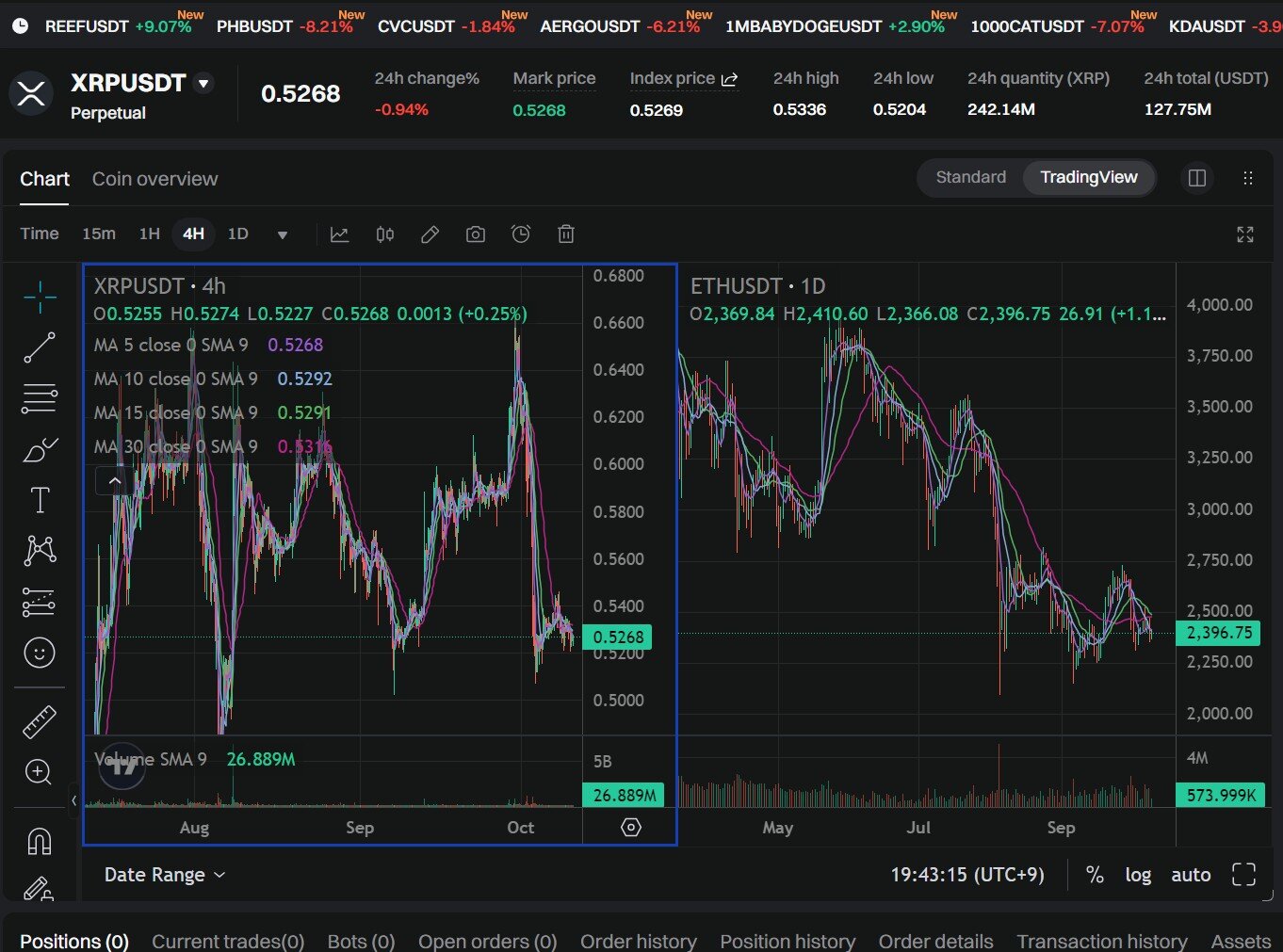
Task: Collapse the left drawing toolbar arrow
Action: [73, 800]
